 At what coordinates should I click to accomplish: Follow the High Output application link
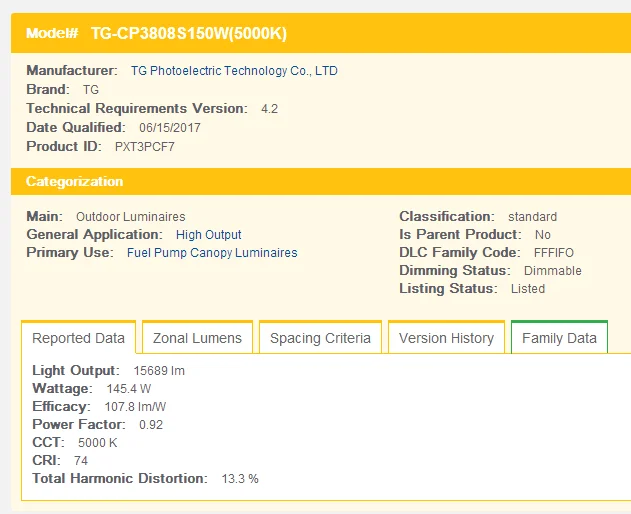pyautogui.click(x=209, y=235)
